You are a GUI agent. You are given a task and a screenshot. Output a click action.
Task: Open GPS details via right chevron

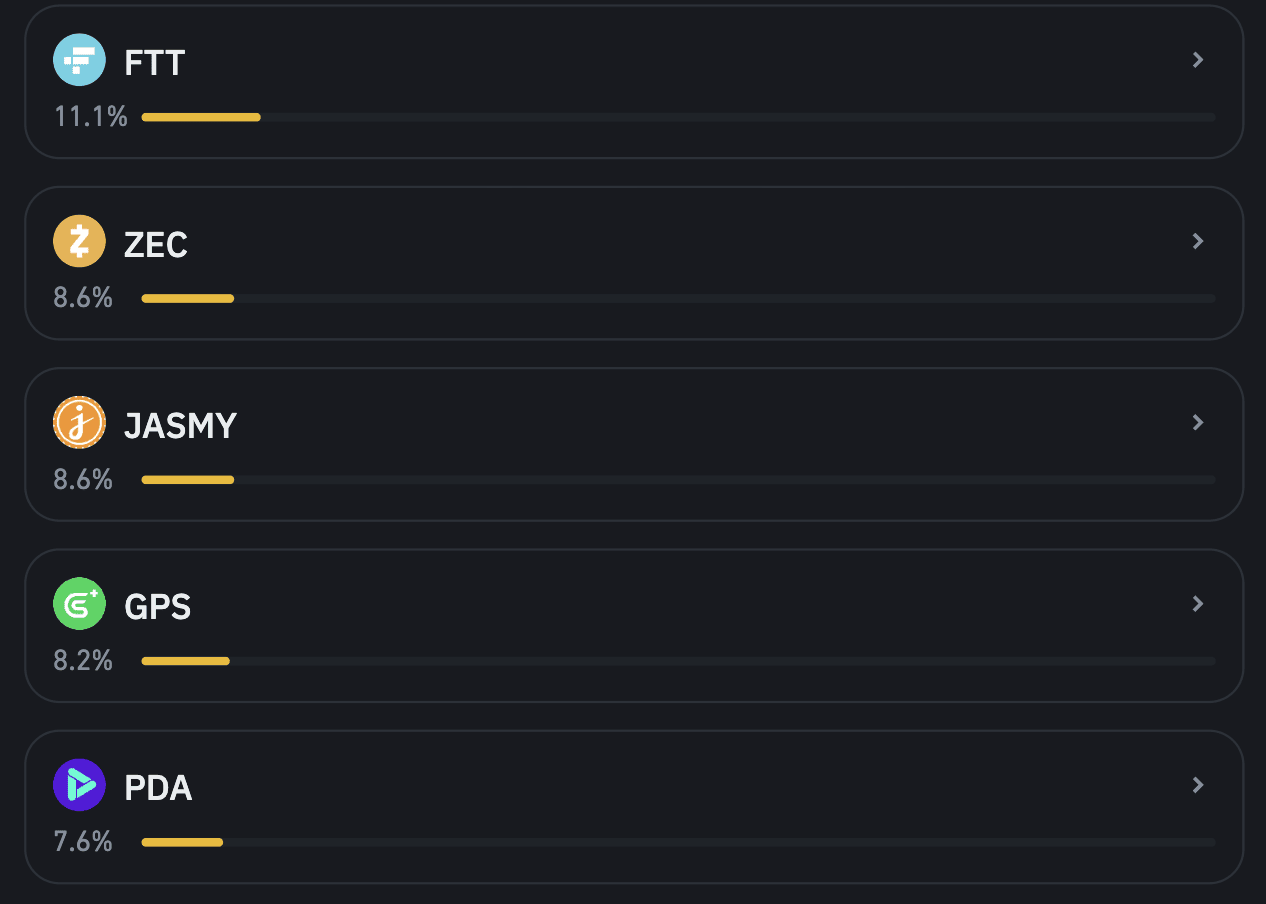[1197, 604]
